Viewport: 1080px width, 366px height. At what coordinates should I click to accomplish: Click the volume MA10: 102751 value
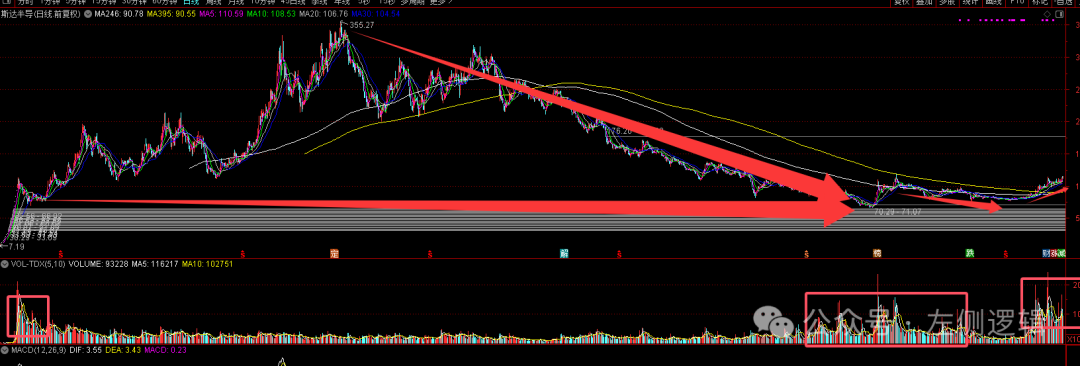(207, 263)
